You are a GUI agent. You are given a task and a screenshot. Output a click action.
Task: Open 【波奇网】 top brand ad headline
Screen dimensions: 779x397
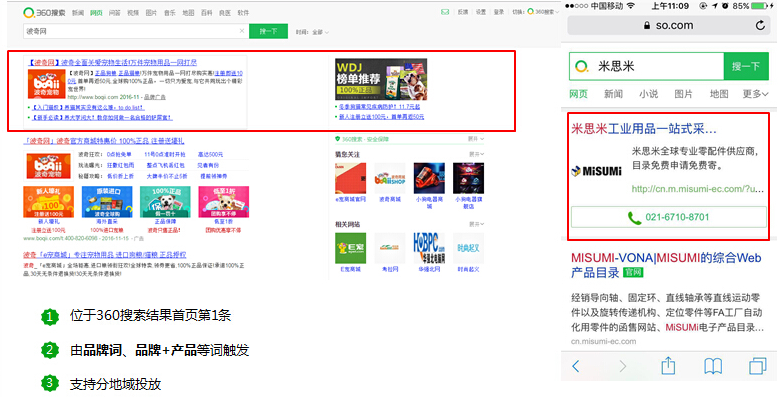(112, 63)
